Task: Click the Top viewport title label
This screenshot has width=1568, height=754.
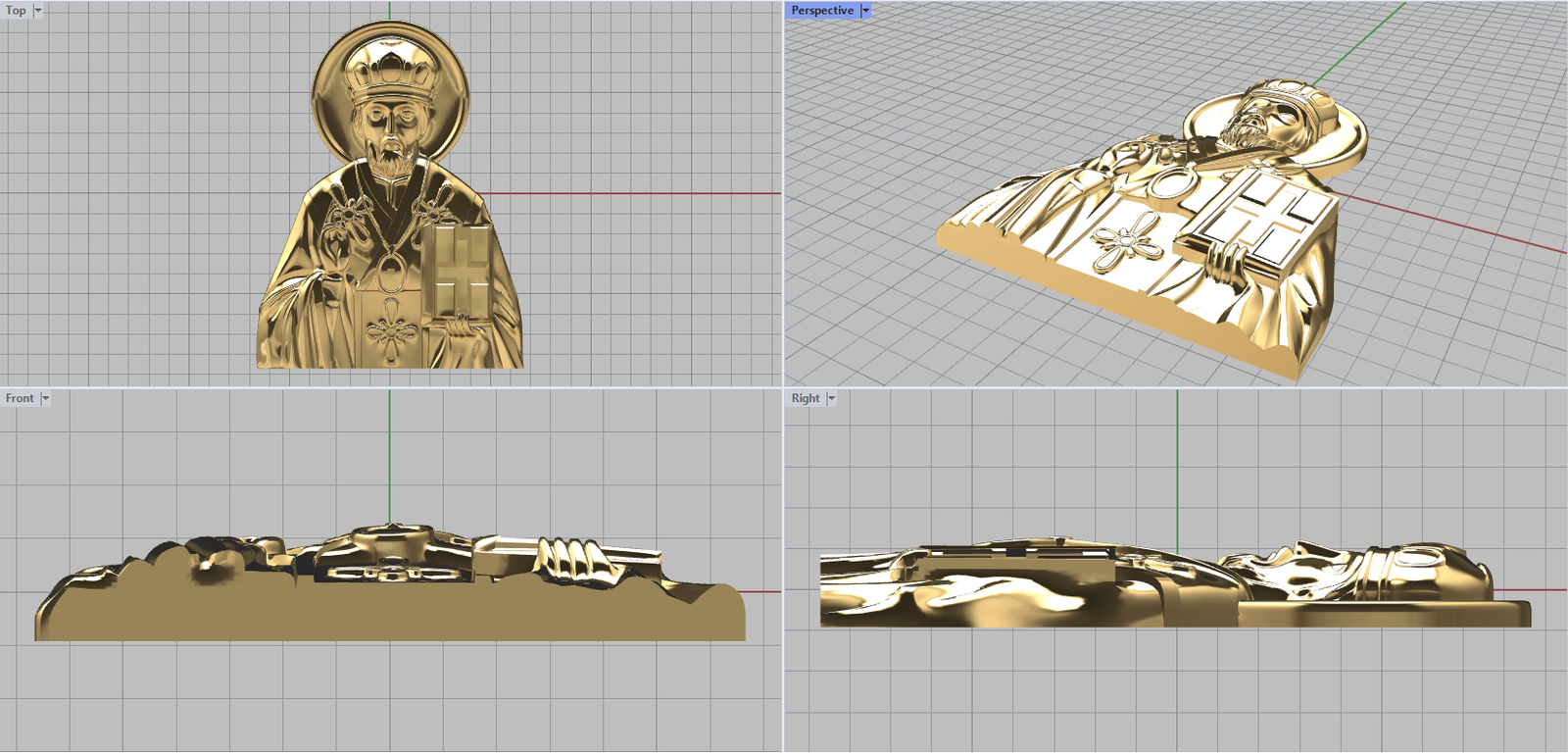Action: click(x=16, y=11)
